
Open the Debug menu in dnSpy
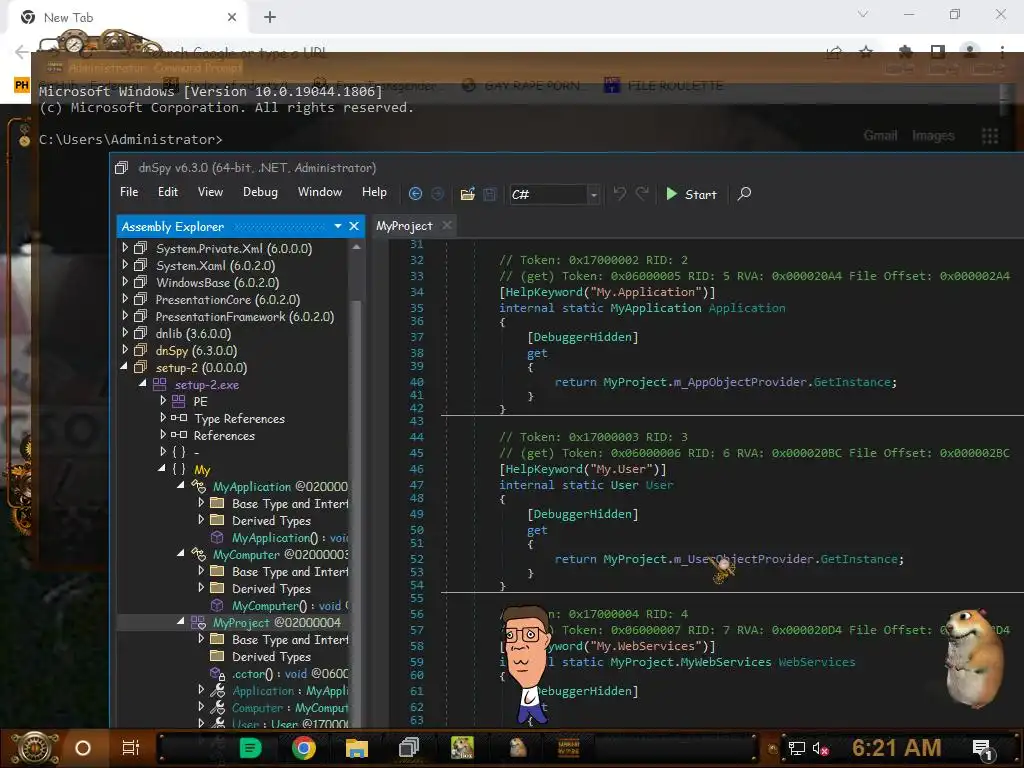tap(260, 192)
